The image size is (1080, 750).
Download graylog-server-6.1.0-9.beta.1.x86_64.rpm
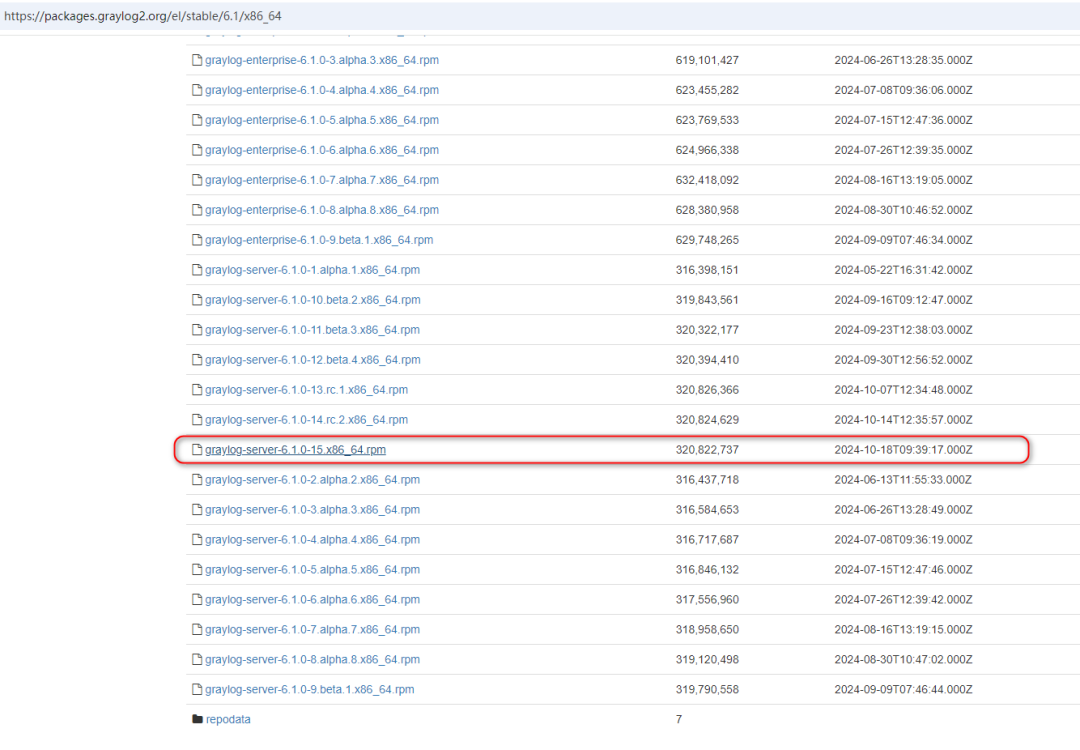309,689
